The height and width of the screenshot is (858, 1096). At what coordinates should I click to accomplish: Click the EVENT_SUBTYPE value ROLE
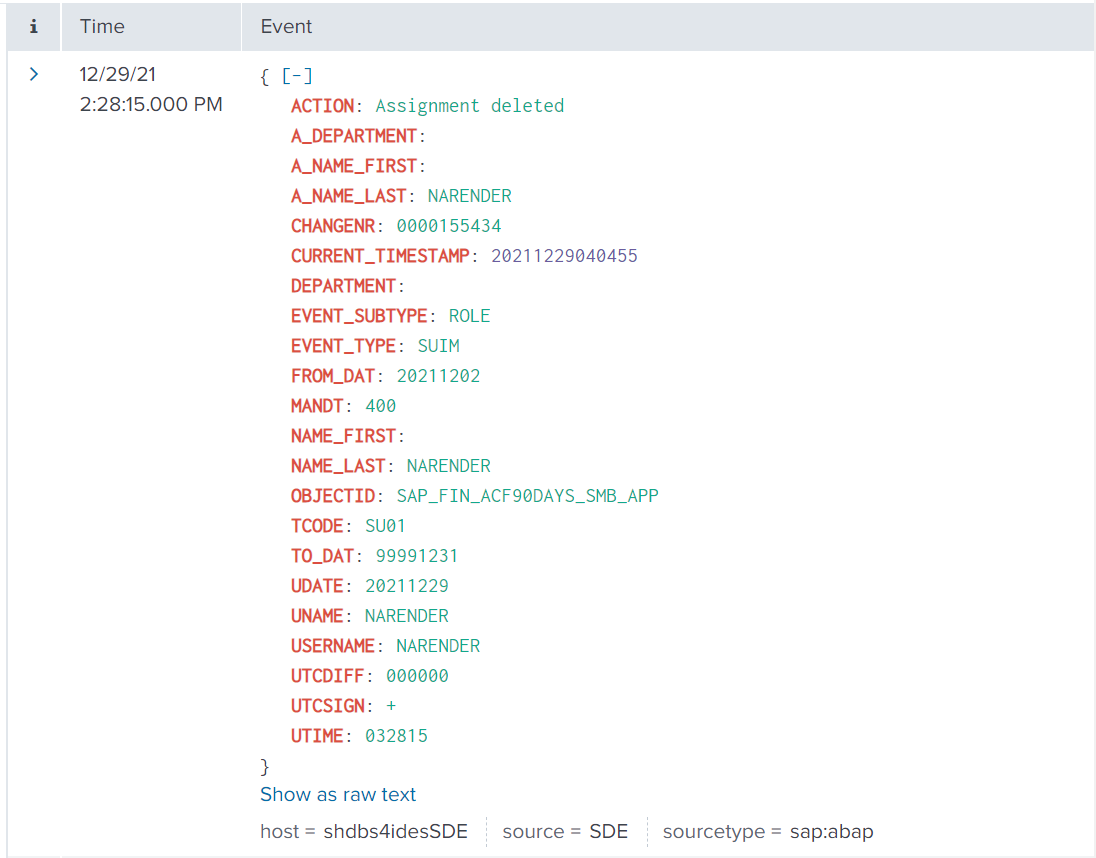469,316
